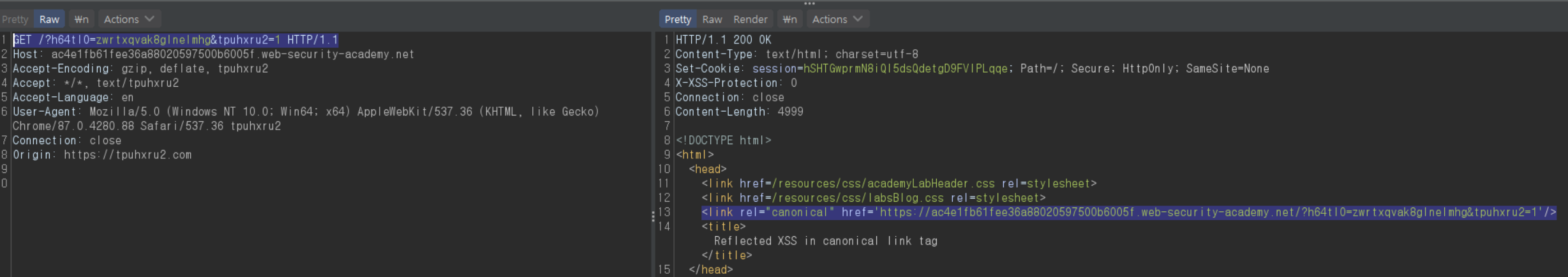Select the request panel Pretty tab
This screenshot has width=1568, height=277.
pyautogui.click(x=15, y=19)
